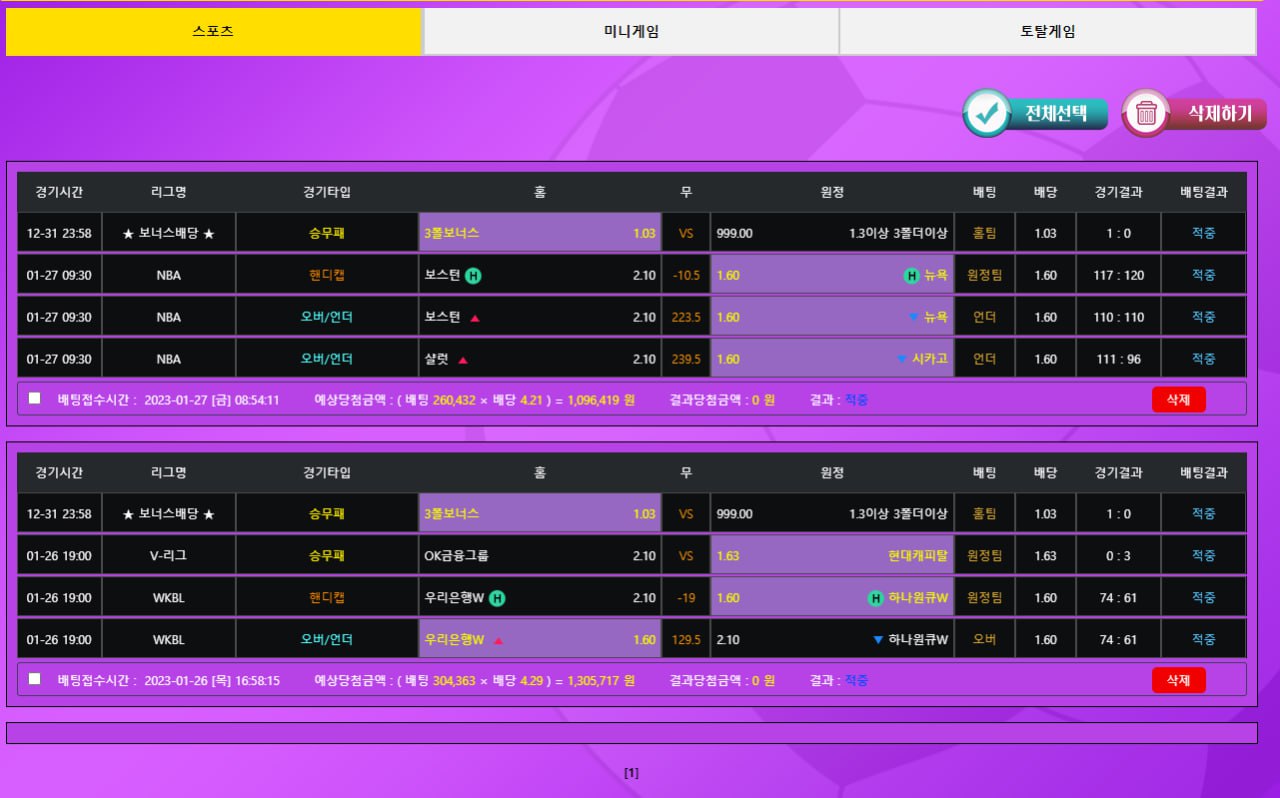The image size is (1280, 798).
Task: Click page number [1] in pagination
Action: [631, 773]
